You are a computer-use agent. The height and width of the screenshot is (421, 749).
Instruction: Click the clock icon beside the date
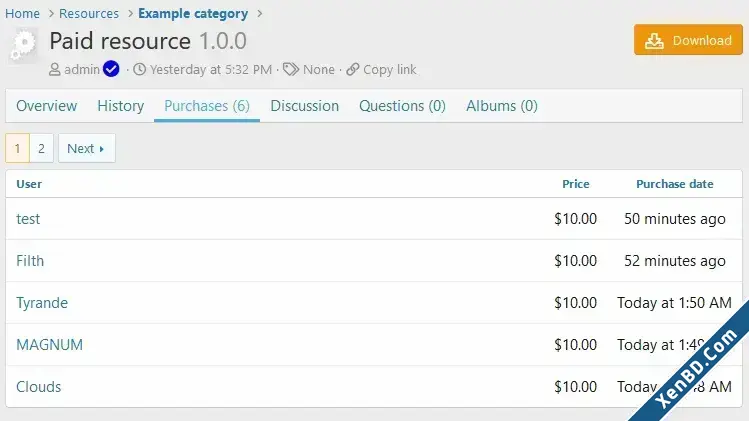[x=139, y=69]
